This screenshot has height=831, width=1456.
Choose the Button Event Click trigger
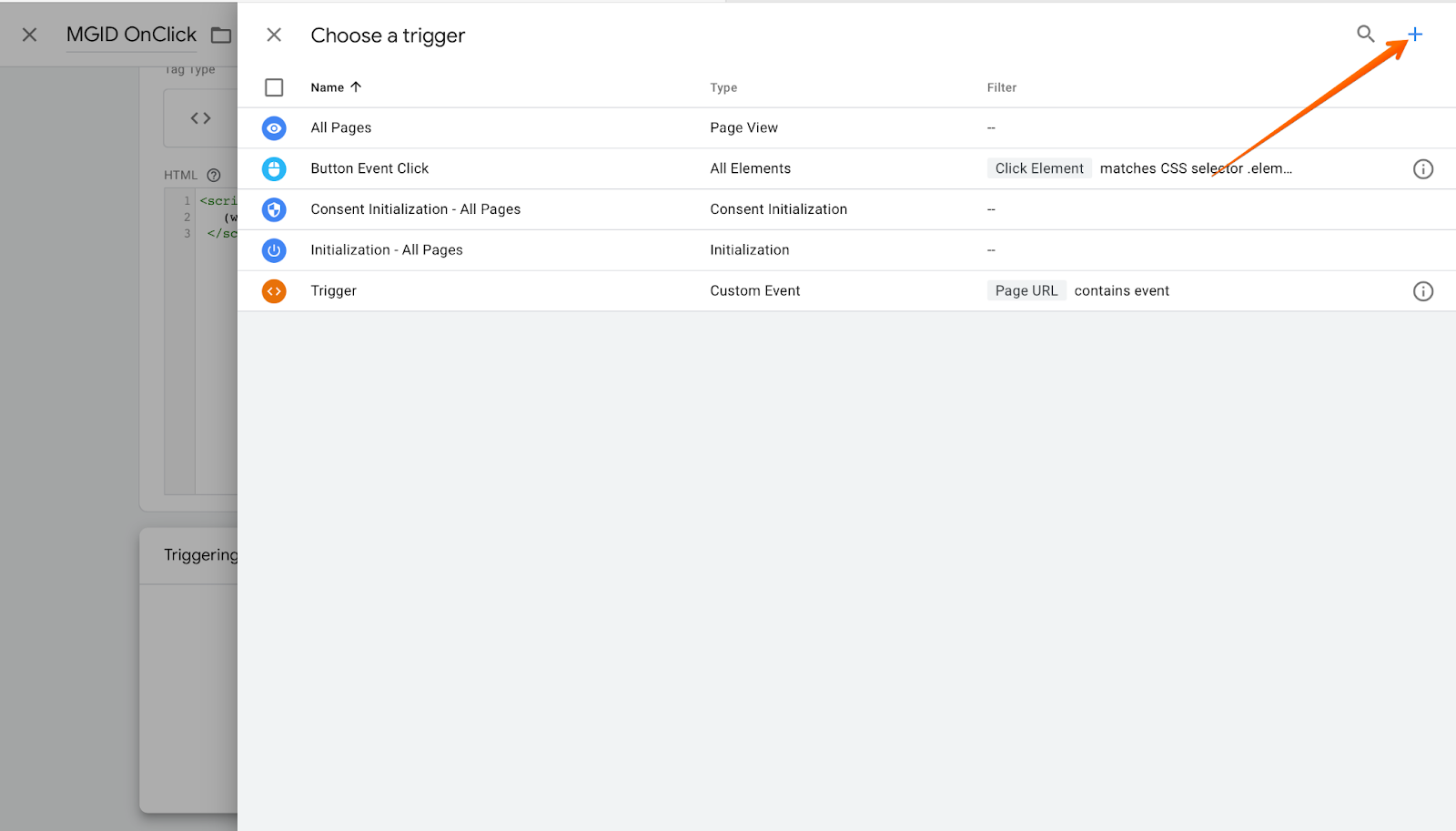369,169
